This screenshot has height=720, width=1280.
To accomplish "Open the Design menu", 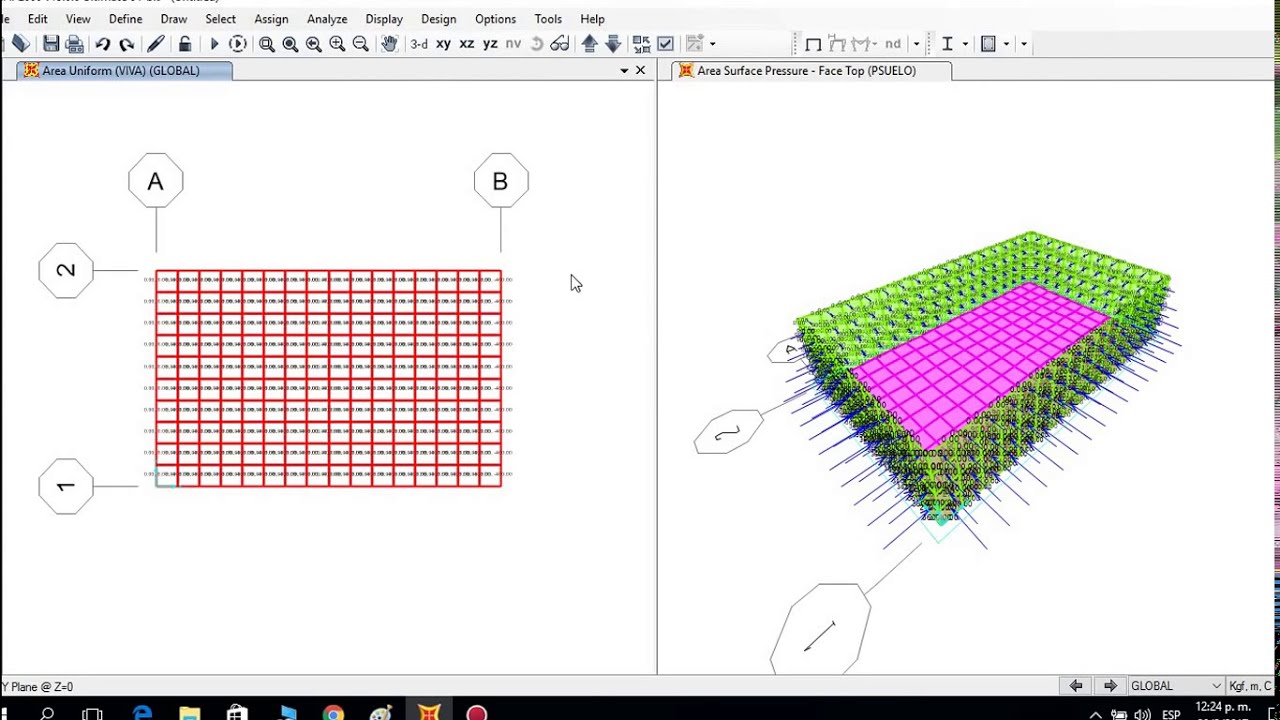I will [x=438, y=19].
